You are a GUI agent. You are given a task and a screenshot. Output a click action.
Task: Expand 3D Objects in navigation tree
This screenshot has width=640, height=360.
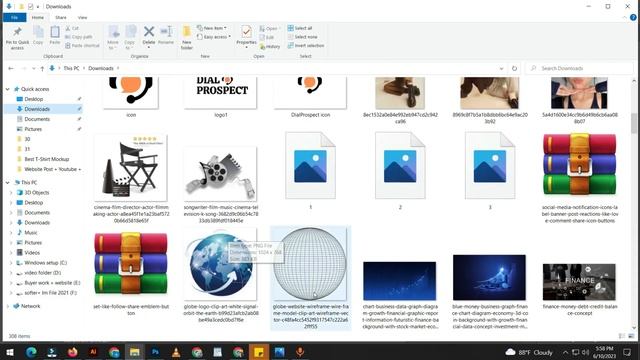point(11,193)
